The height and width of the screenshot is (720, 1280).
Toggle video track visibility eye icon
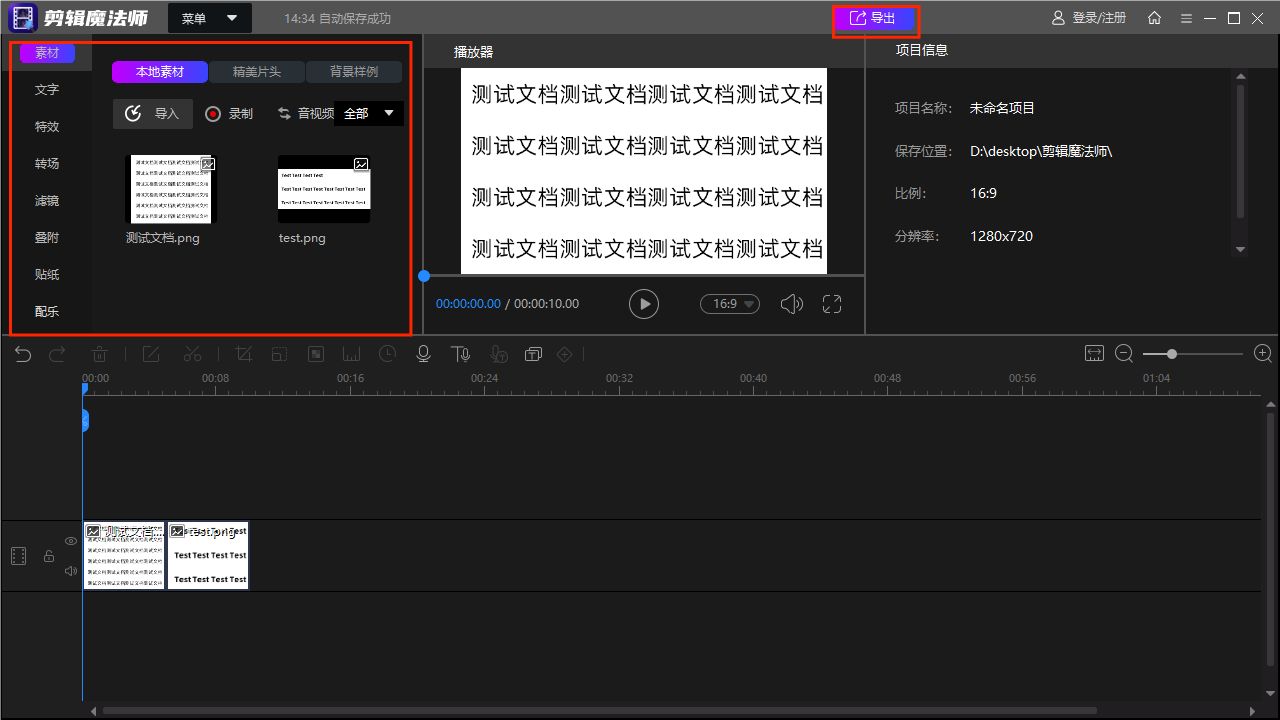[71, 541]
